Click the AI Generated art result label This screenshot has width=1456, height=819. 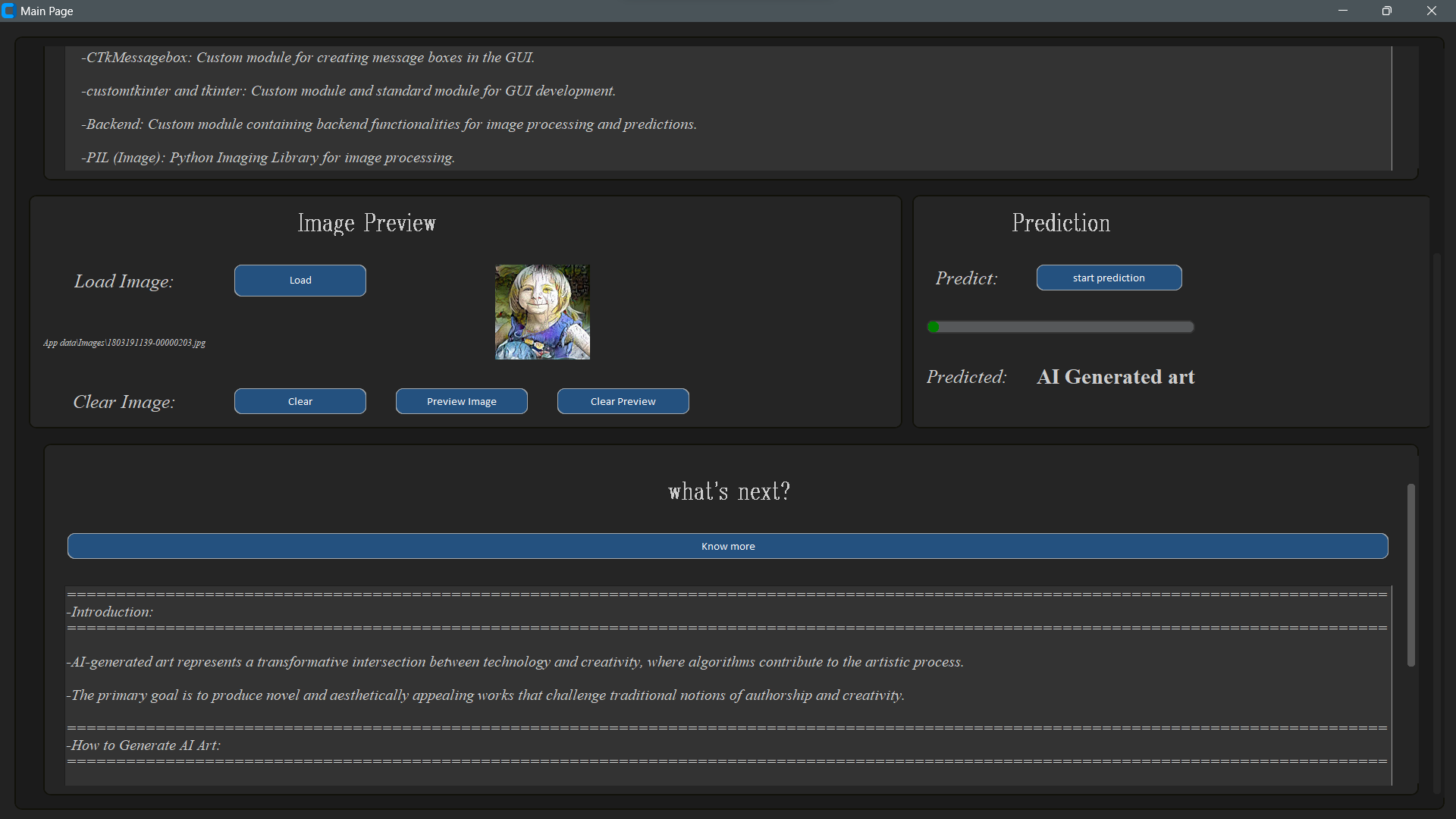click(1115, 377)
